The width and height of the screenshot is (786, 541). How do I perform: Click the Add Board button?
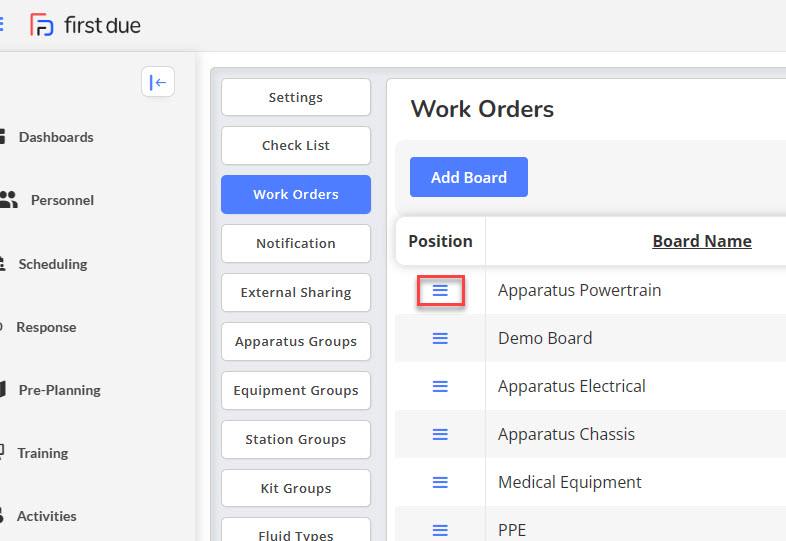click(x=469, y=177)
